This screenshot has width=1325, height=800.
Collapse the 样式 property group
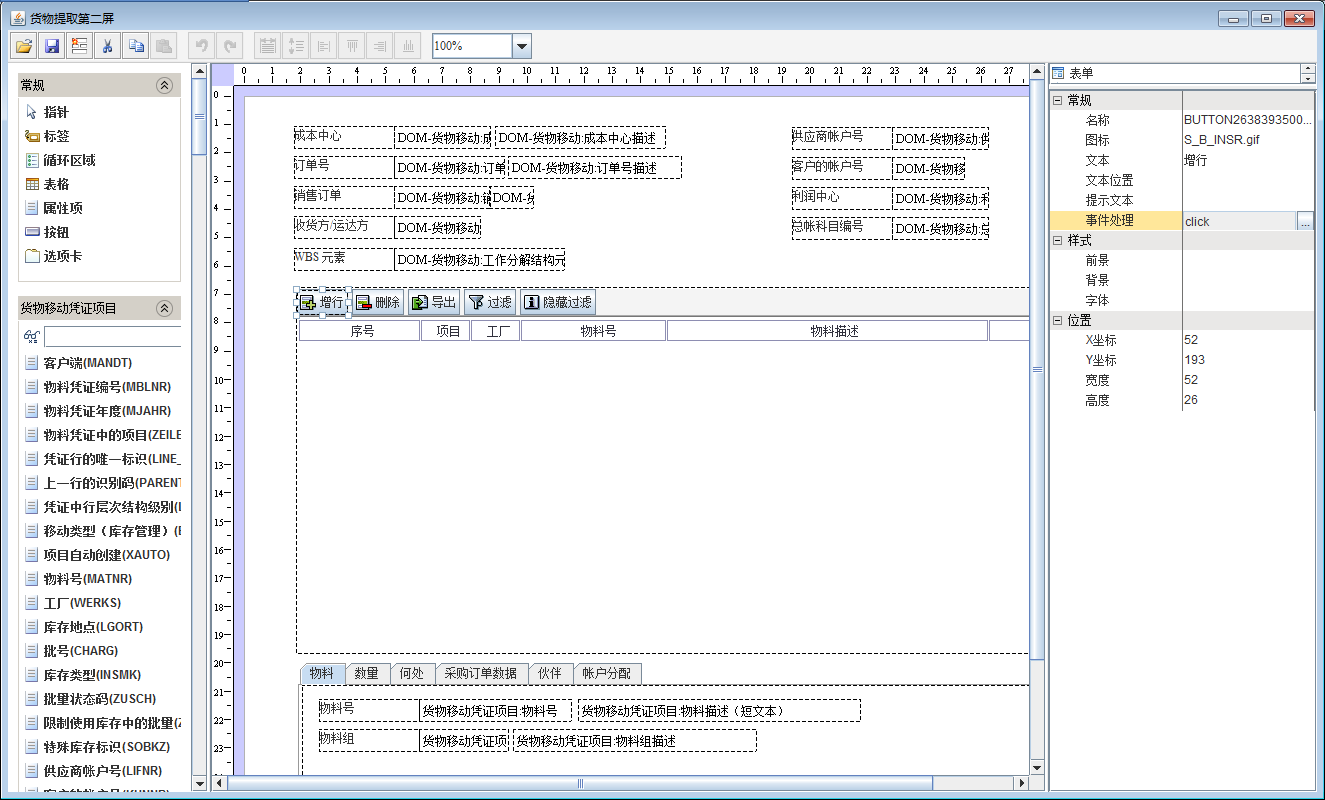(1058, 241)
